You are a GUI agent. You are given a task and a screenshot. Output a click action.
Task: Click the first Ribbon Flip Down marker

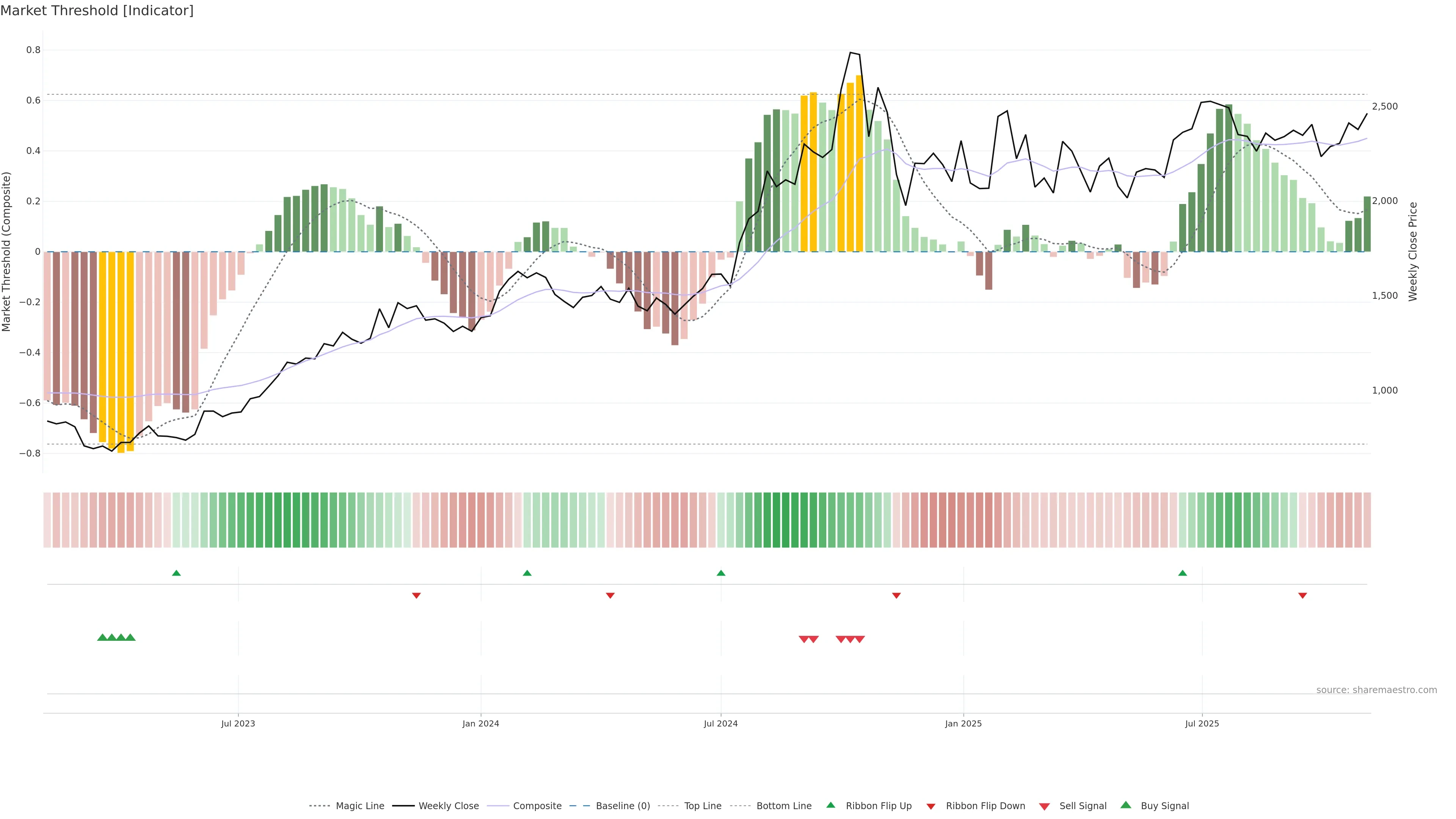coord(416,595)
